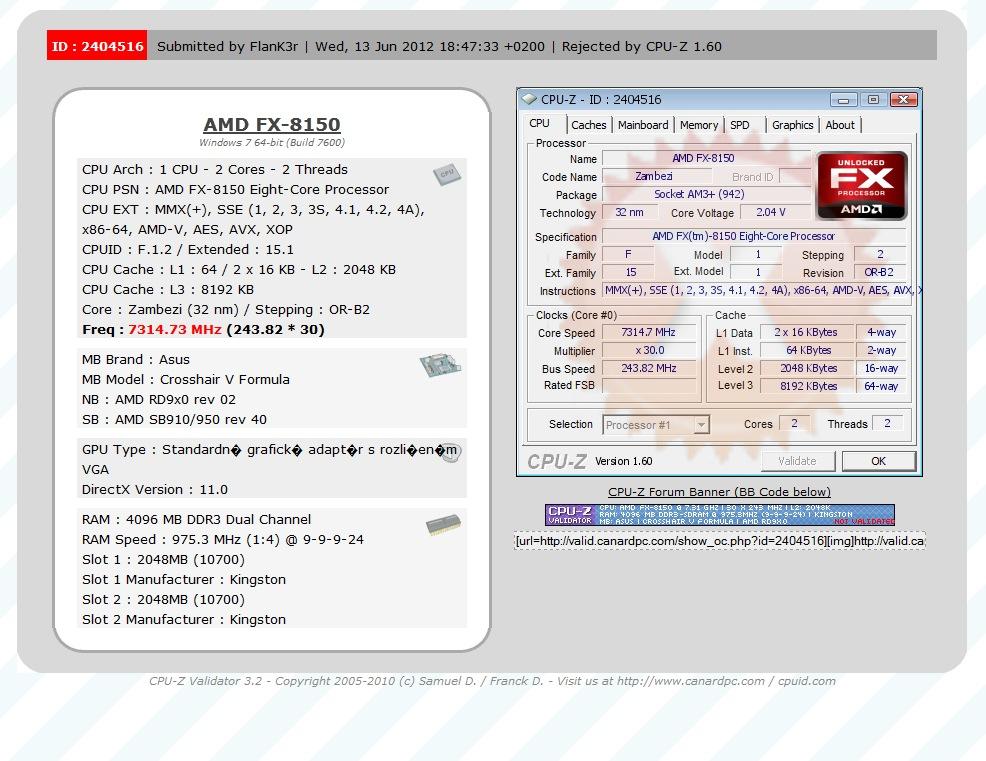
Task: Click the CPU-Z window title bar icon
Action: click(529, 99)
